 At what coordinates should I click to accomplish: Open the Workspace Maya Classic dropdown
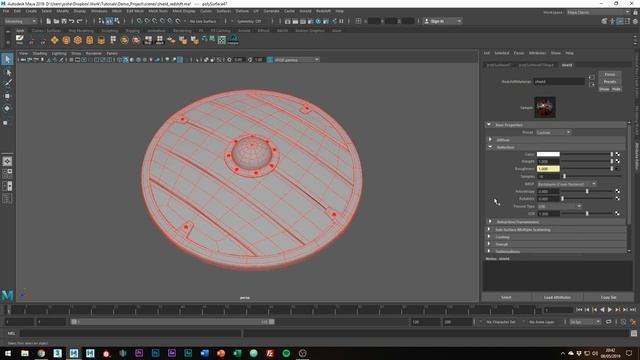point(598,12)
